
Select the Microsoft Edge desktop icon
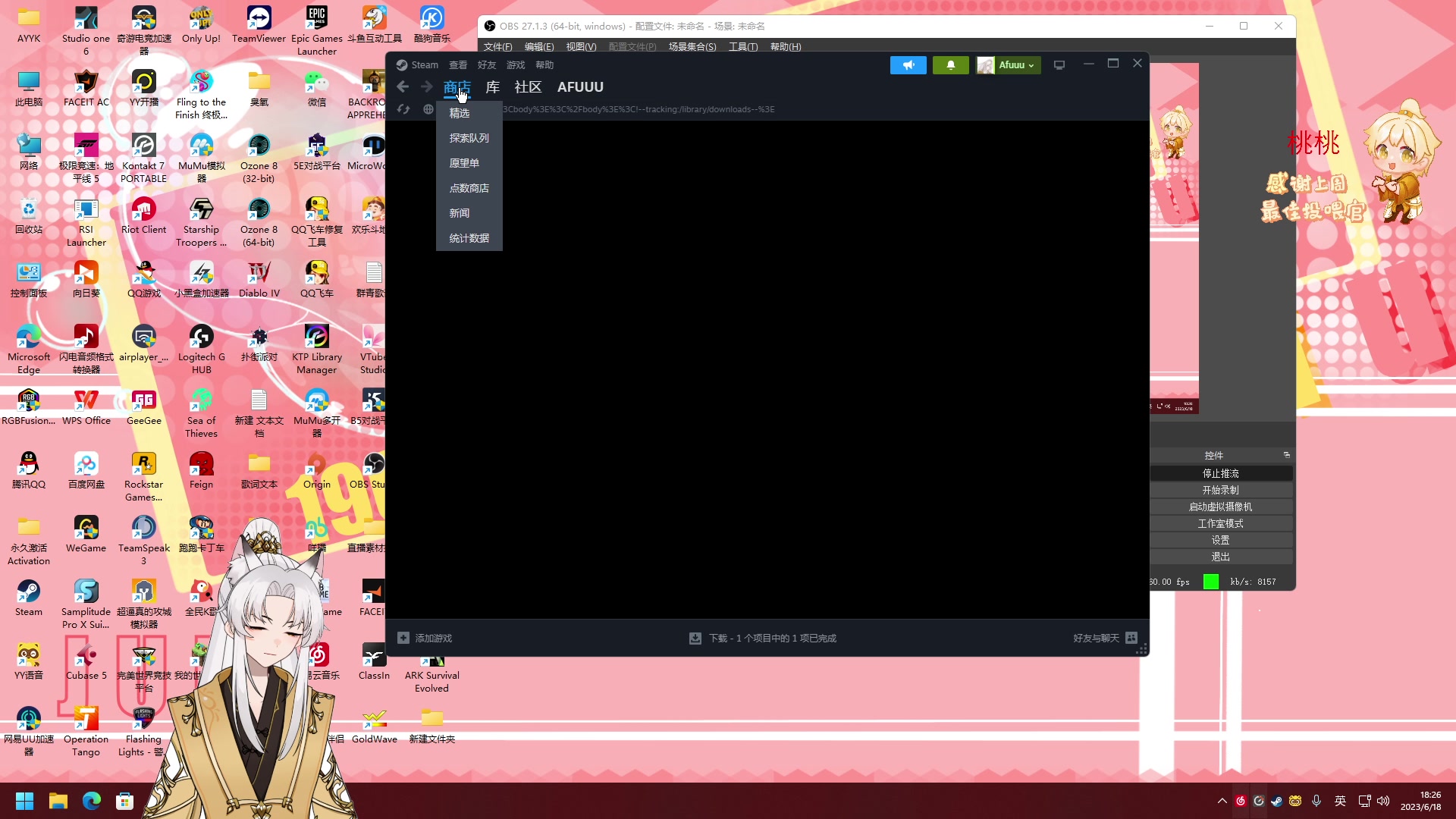(x=29, y=350)
